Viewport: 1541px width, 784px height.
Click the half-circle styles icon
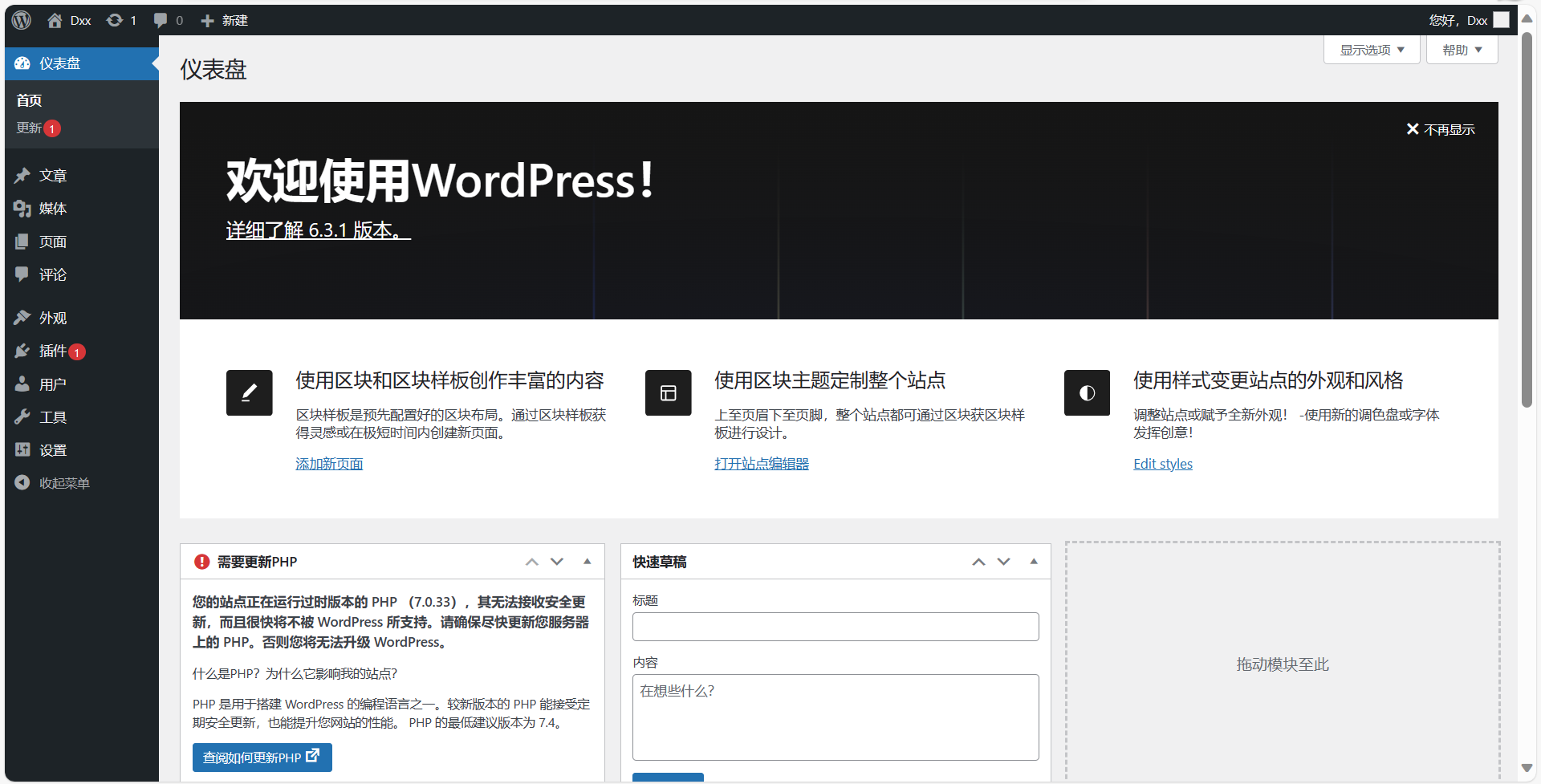[1088, 392]
